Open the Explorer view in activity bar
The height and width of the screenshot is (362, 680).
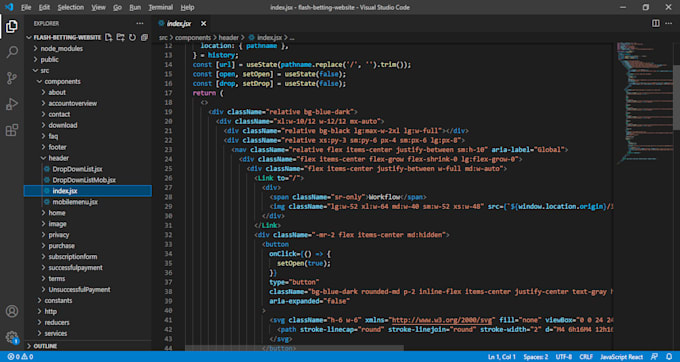pyautogui.click(x=12, y=26)
